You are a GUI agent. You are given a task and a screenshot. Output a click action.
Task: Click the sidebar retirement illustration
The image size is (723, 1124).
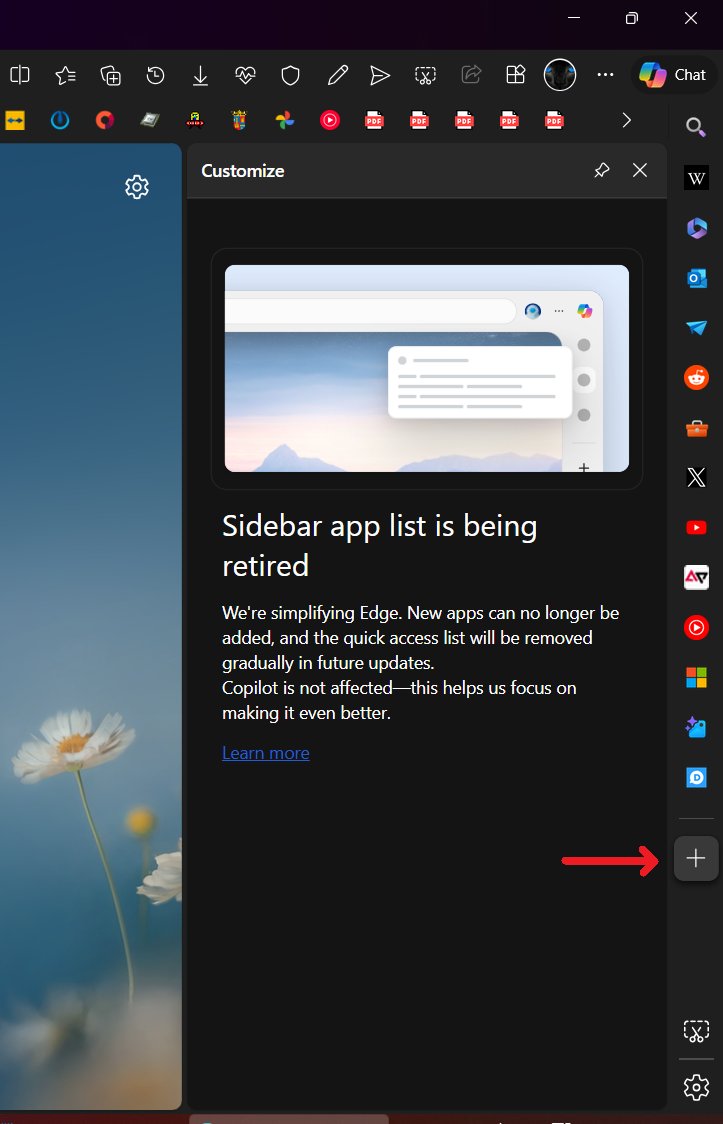(427, 368)
